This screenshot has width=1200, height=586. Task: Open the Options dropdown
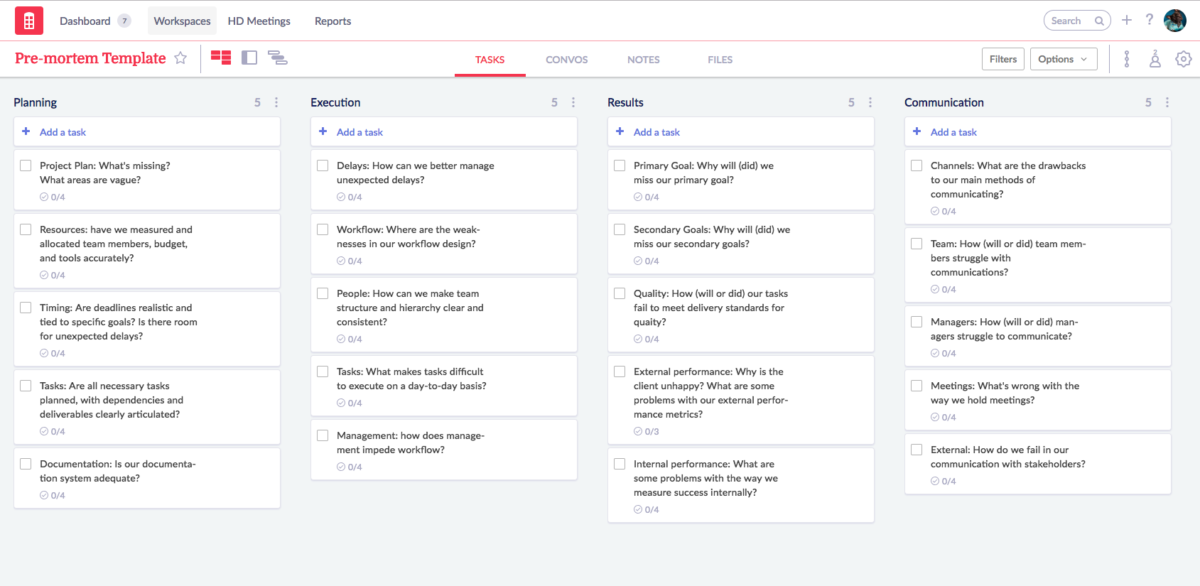point(1063,59)
